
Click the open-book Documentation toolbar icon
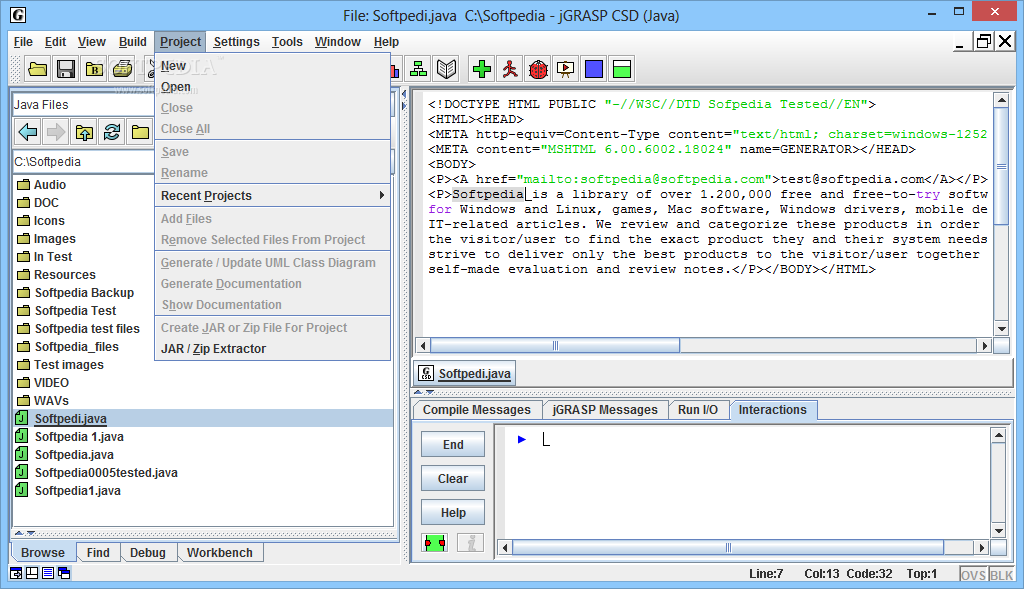point(447,69)
